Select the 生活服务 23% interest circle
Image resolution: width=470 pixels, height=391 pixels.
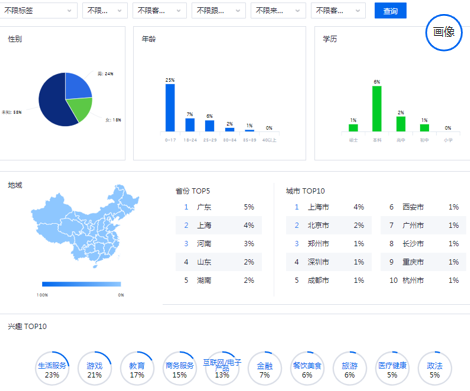point(52,368)
